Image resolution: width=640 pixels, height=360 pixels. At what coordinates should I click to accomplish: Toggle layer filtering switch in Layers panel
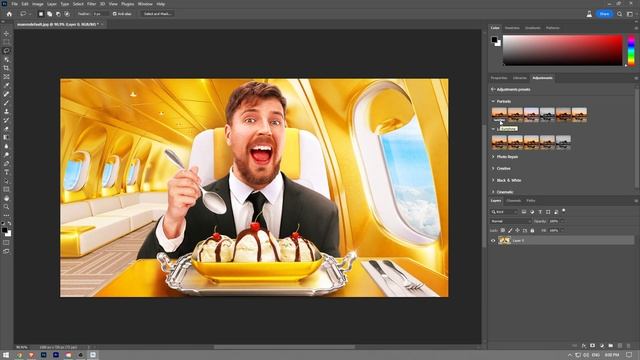(x=564, y=211)
